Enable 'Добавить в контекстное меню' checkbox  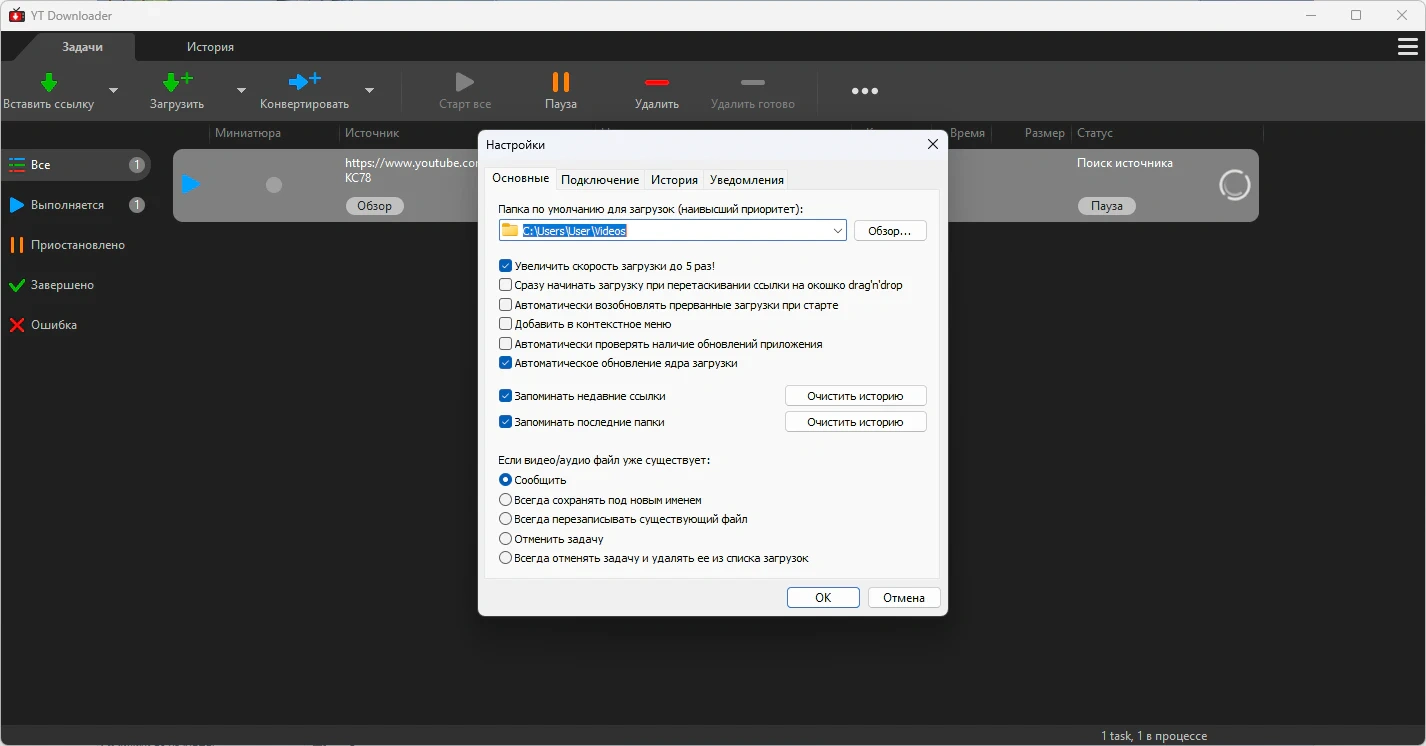tap(506, 324)
